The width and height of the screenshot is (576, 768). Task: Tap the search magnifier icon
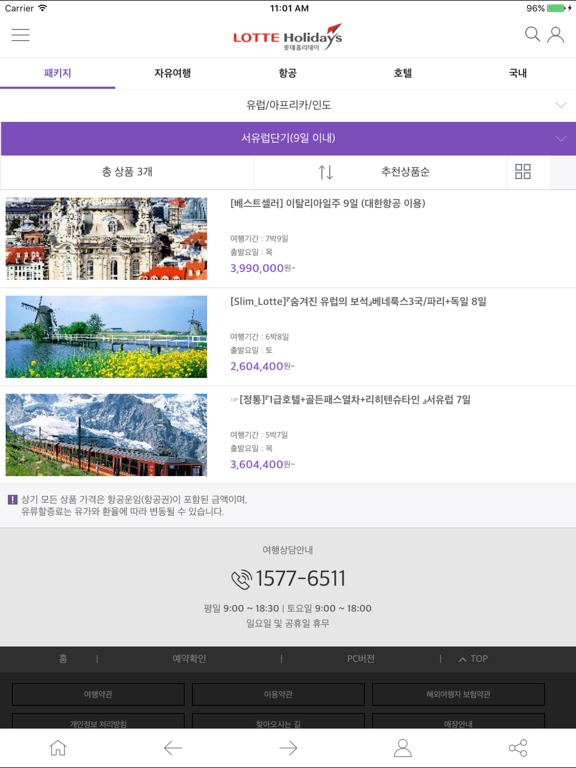point(532,34)
